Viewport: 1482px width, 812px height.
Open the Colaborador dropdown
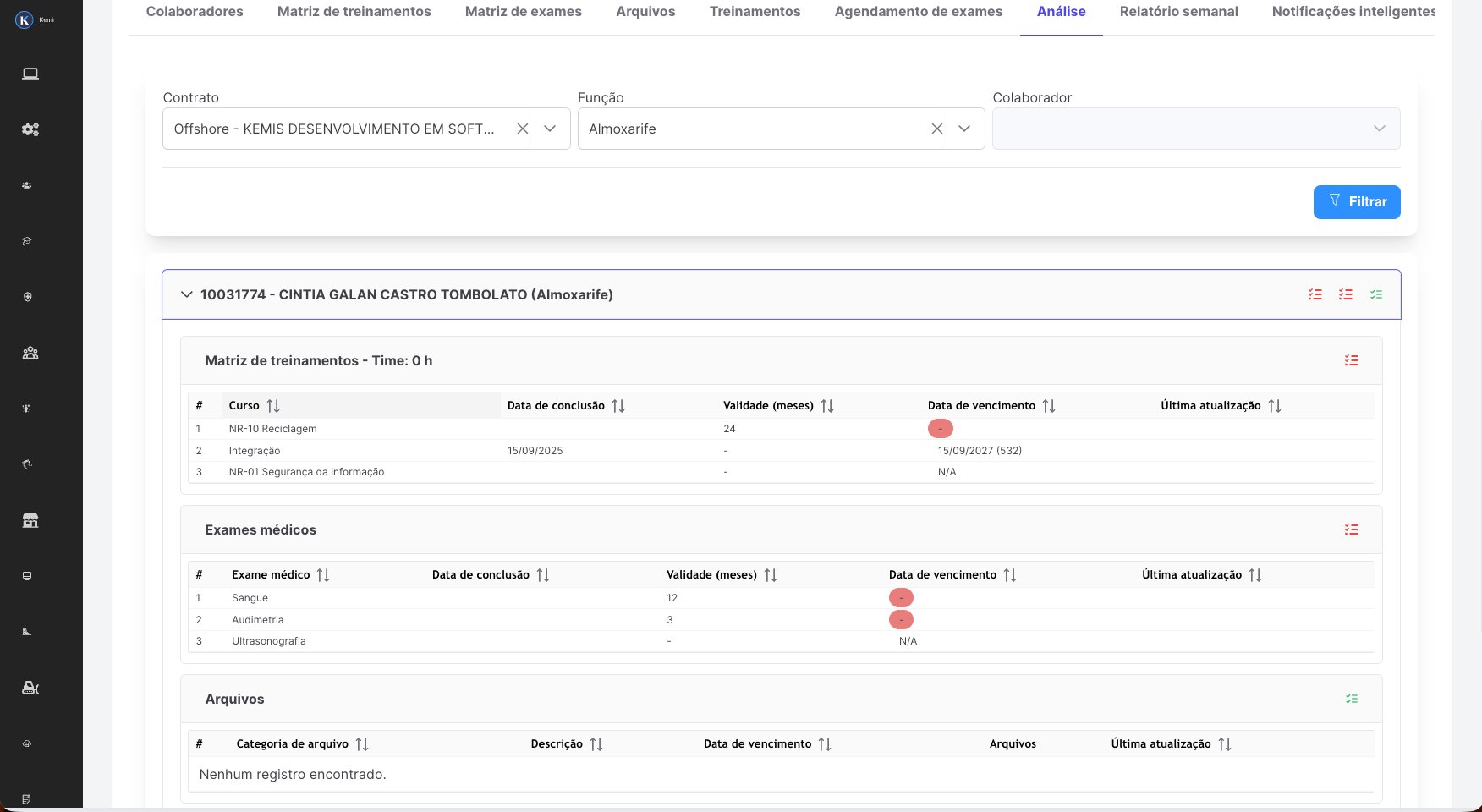[x=1195, y=129]
